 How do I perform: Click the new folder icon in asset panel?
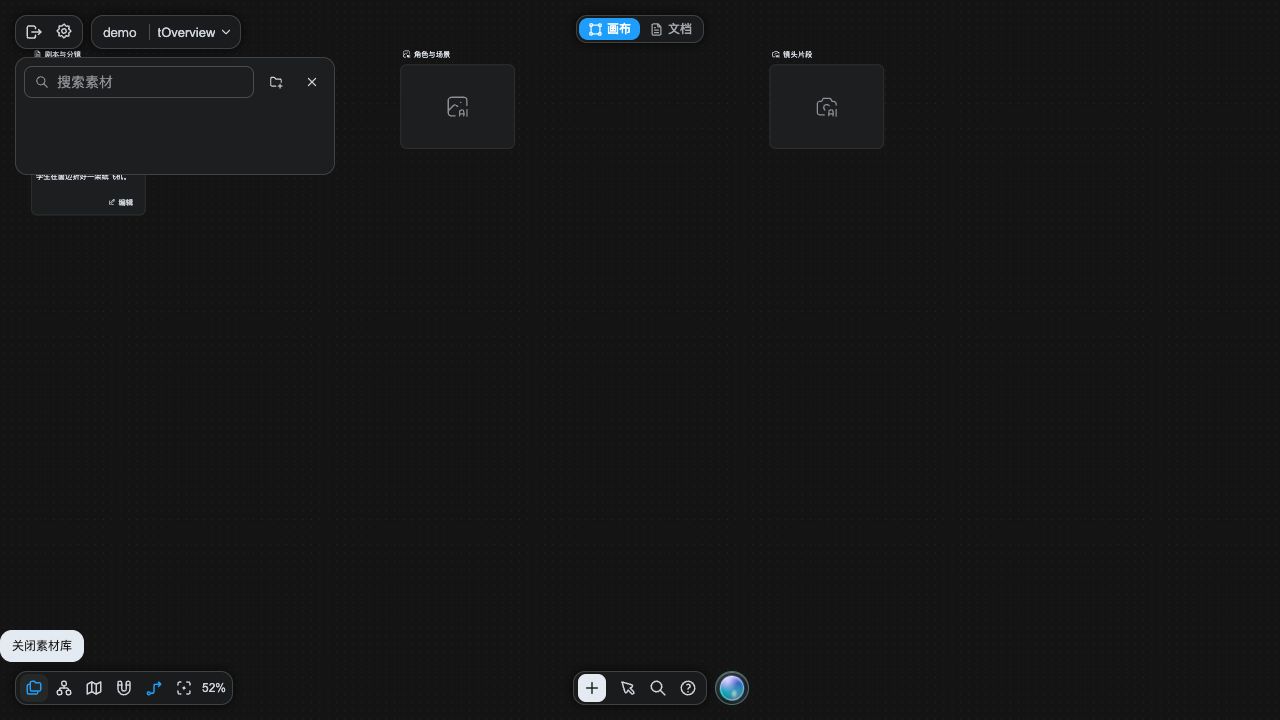[276, 82]
